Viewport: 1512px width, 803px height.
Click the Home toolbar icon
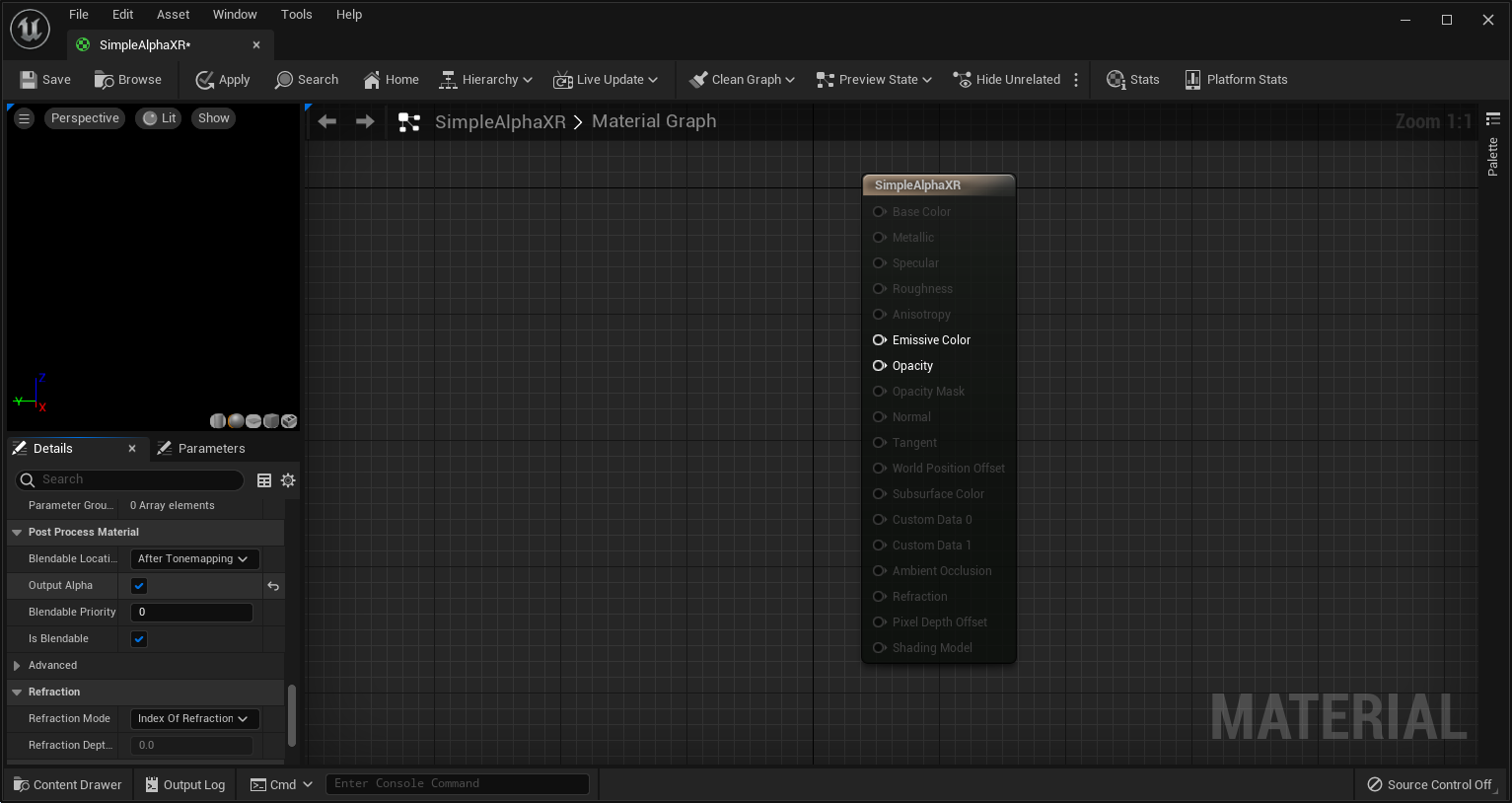[372, 80]
